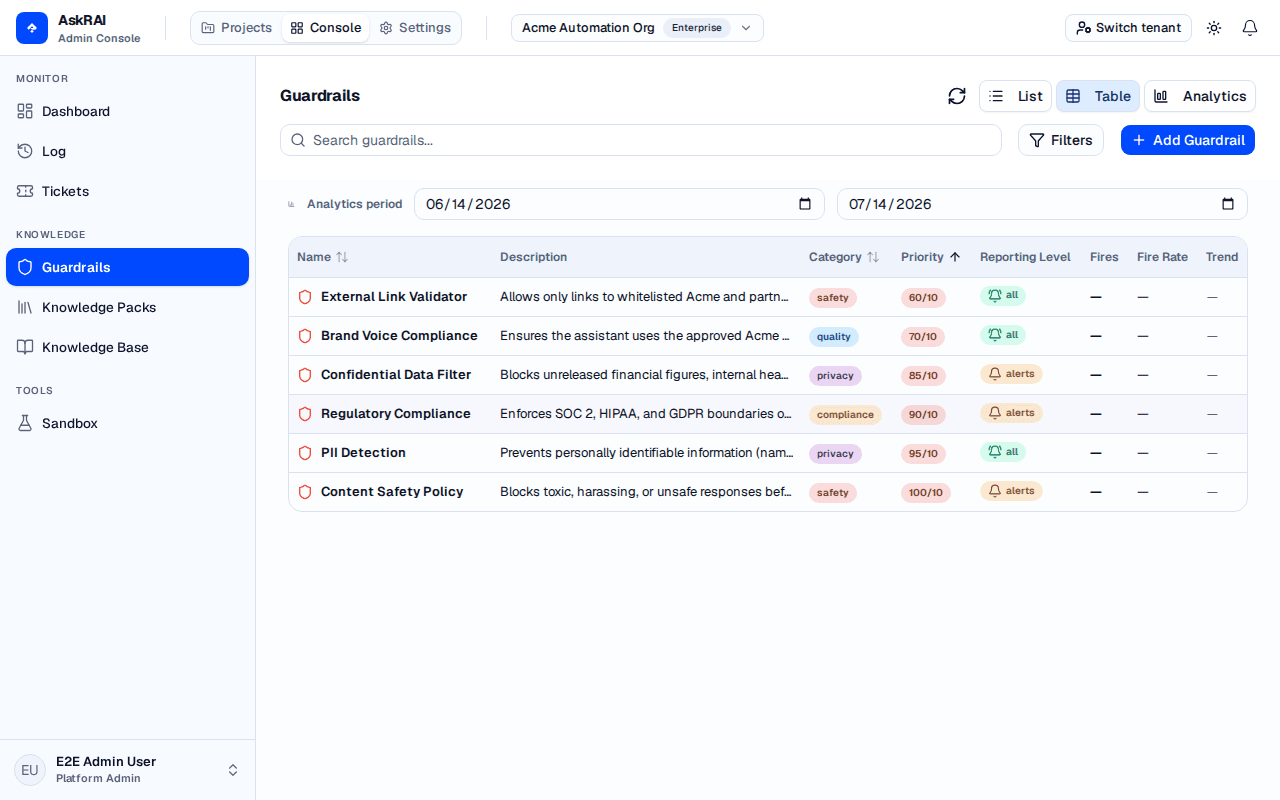
Task: Toggle the light/dark theme icon
Action: coord(1214,28)
